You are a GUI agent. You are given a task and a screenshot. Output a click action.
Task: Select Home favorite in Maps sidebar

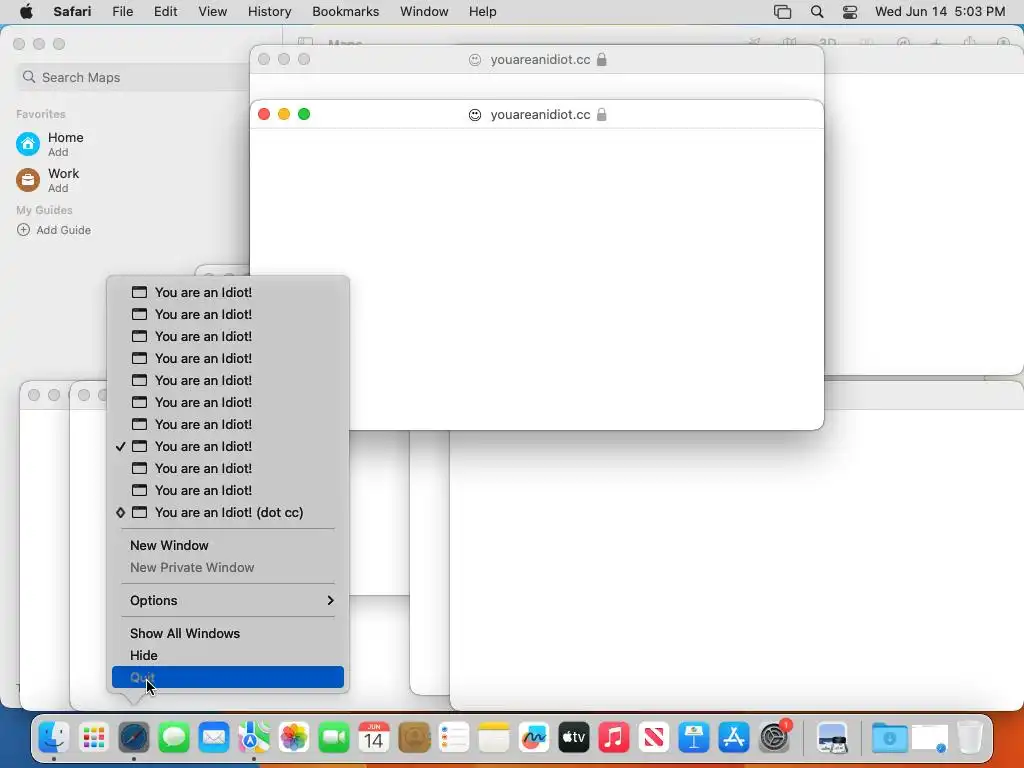[50, 144]
